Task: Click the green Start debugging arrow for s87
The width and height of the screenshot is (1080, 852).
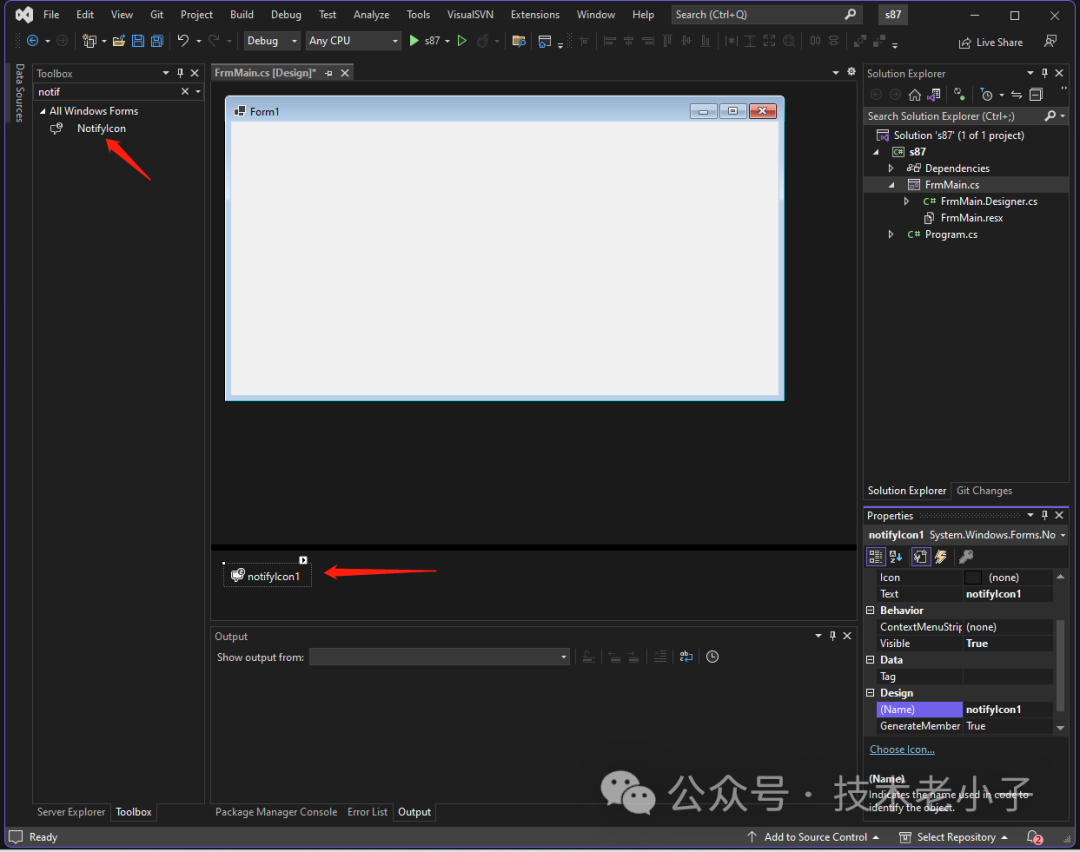Action: [414, 41]
